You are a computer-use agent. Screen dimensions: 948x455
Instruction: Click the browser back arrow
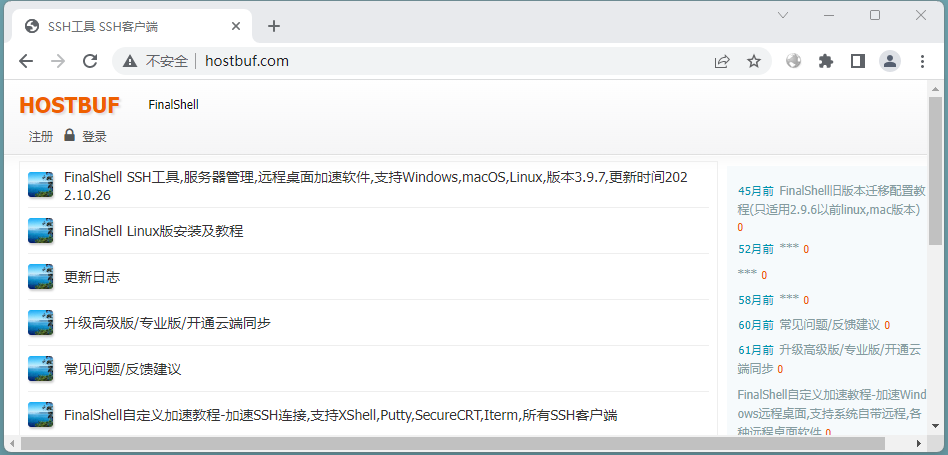coord(26,61)
